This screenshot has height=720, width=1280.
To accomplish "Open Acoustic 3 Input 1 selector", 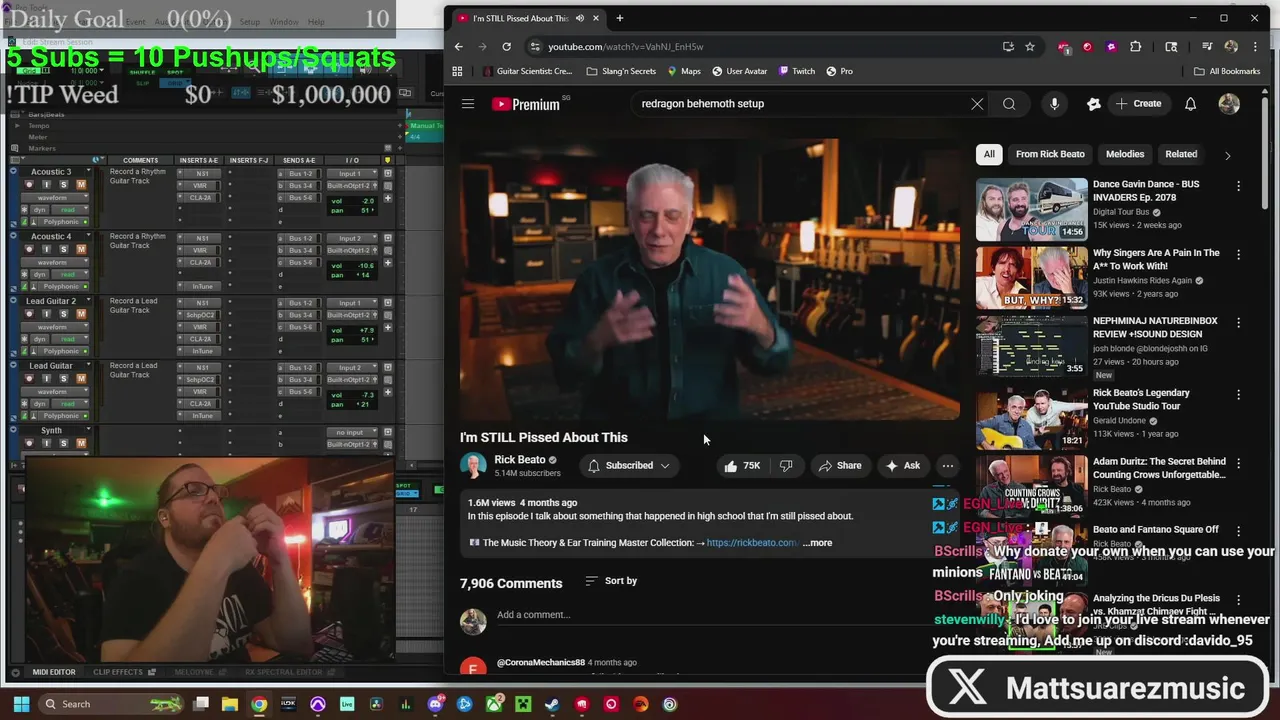I will point(352,174).
